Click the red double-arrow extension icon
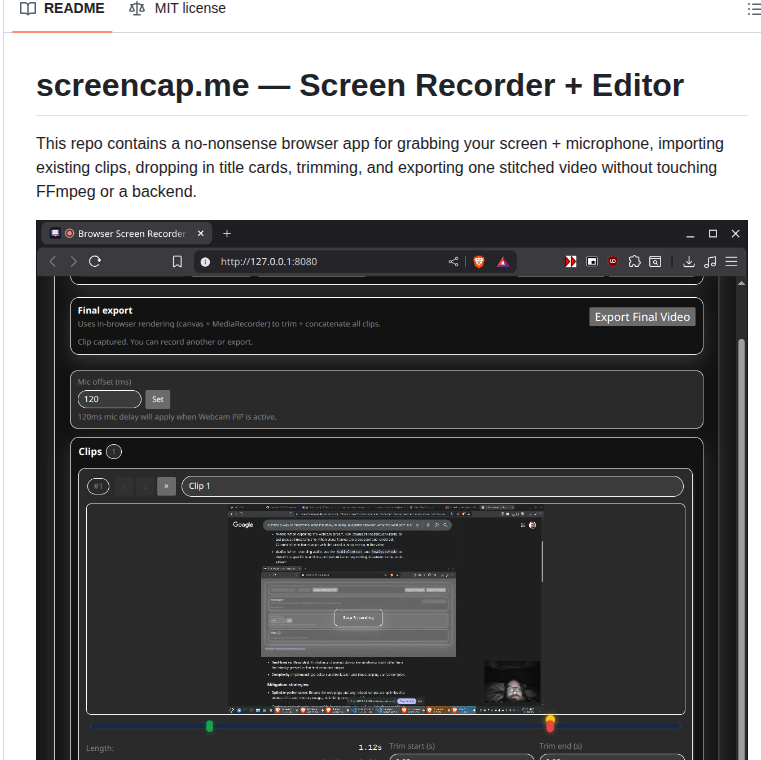Image resolution: width=761 pixels, height=760 pixels. pyautogui.click(x=571, y=262)
